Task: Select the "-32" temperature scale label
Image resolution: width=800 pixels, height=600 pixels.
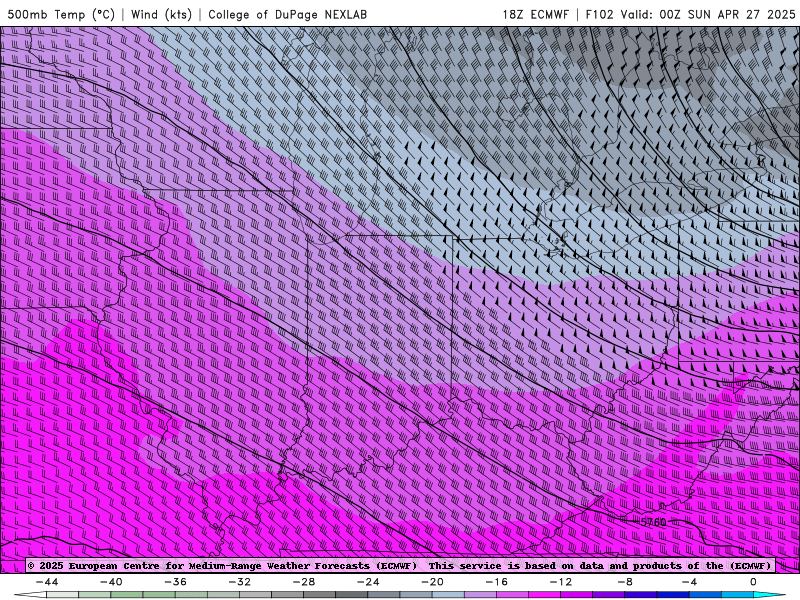Action: pos(239,582)
